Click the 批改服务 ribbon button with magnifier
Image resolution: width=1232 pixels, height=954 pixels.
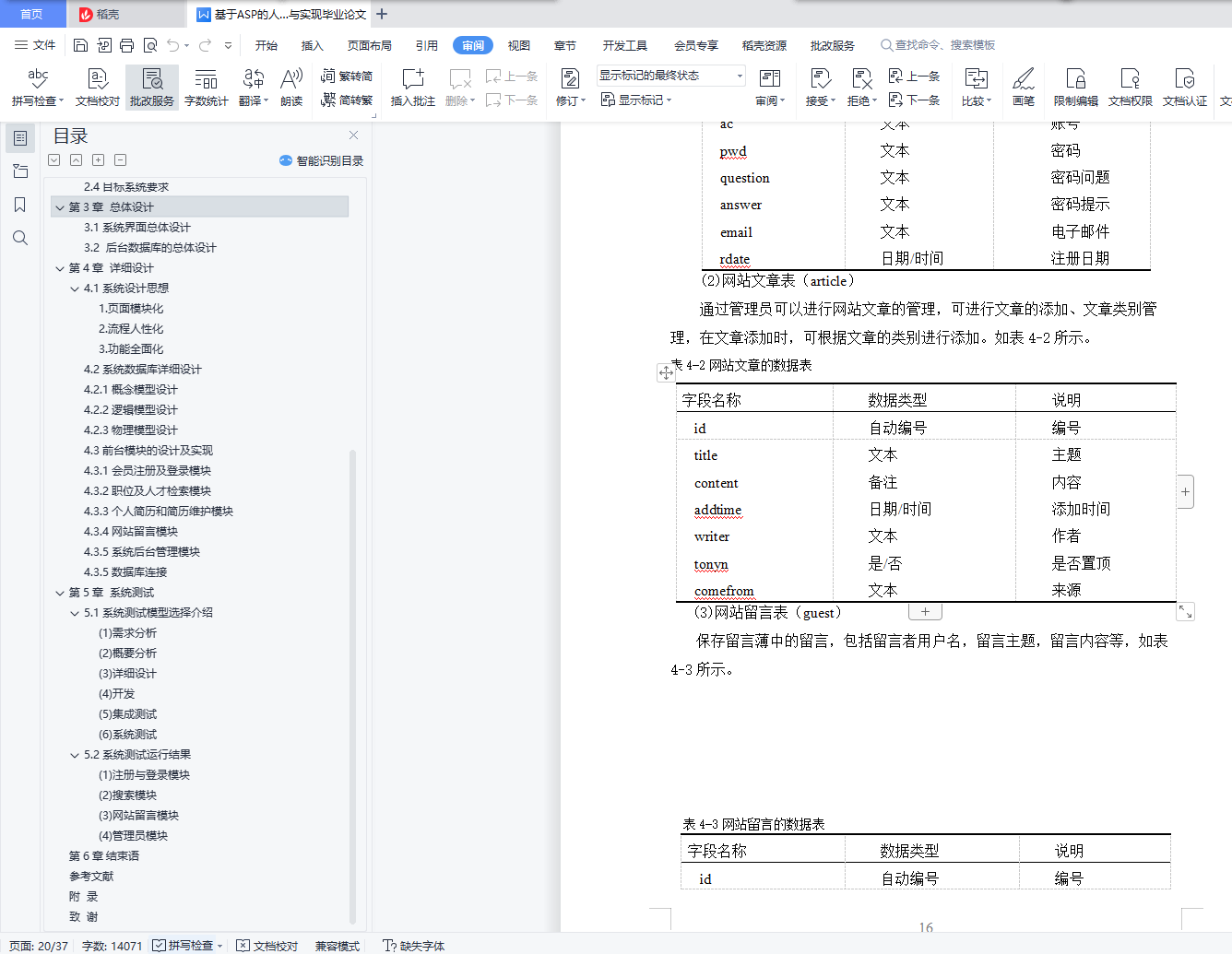pyautogui.click(x=152, y=88)
